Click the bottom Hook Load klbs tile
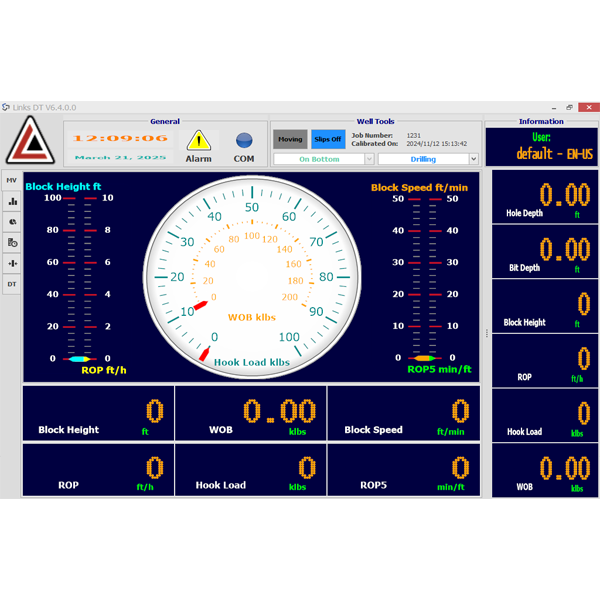 251,470
